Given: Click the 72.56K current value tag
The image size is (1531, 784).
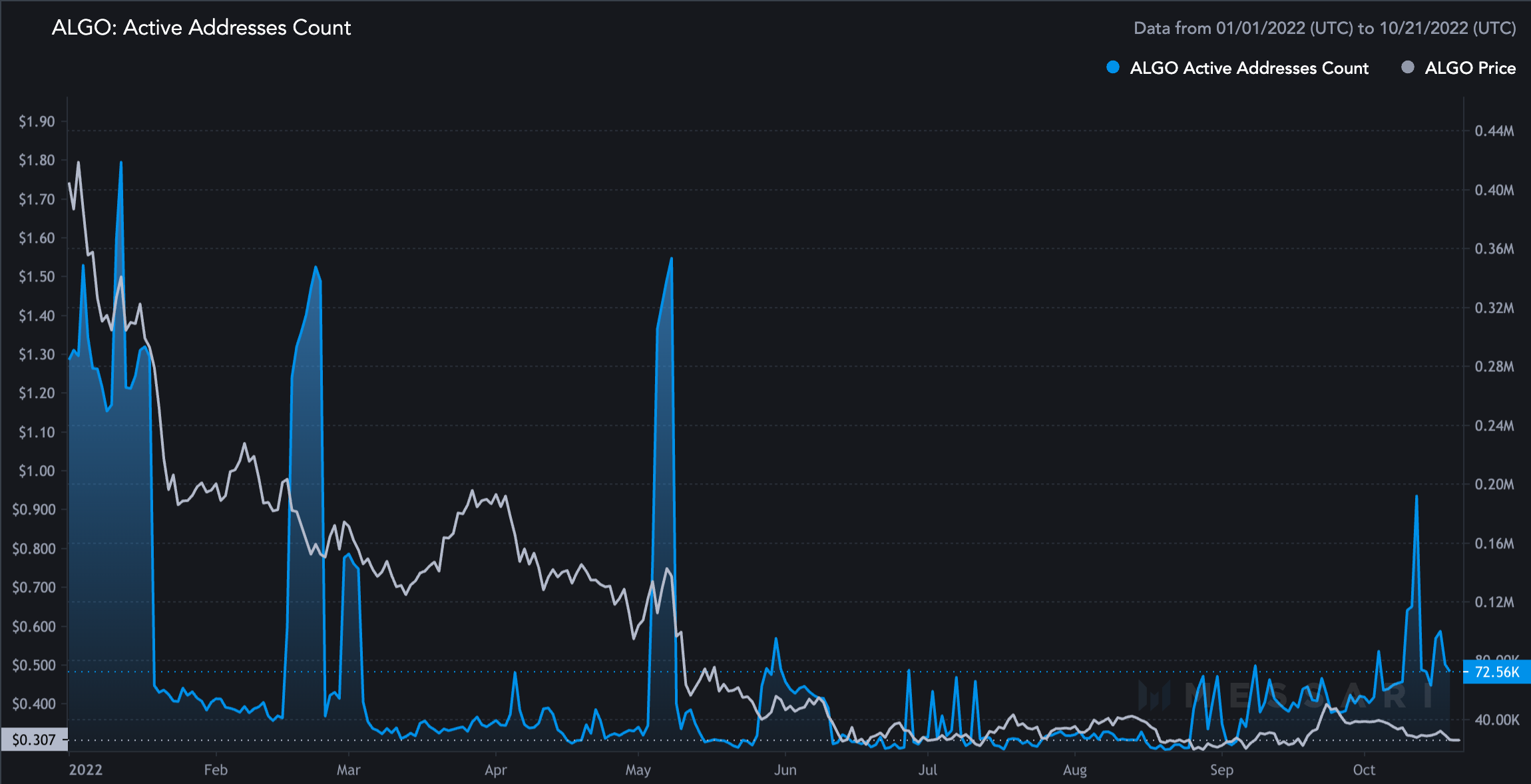Looking at the screenshot, I should (1496, 672).
